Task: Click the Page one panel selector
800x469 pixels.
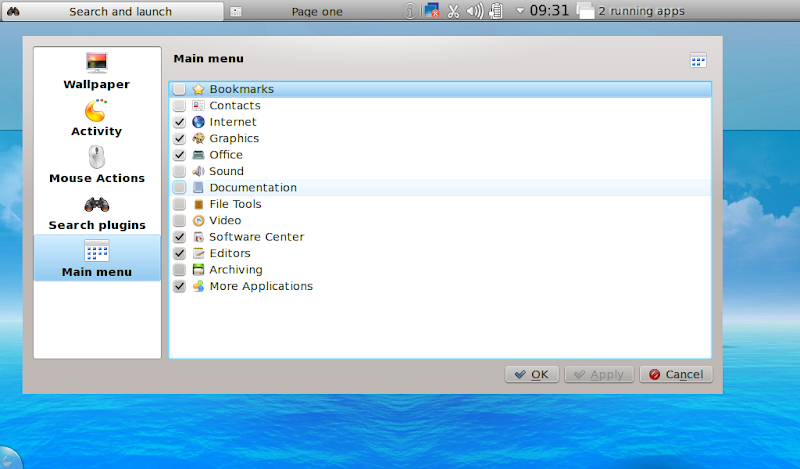Action: 317,12
